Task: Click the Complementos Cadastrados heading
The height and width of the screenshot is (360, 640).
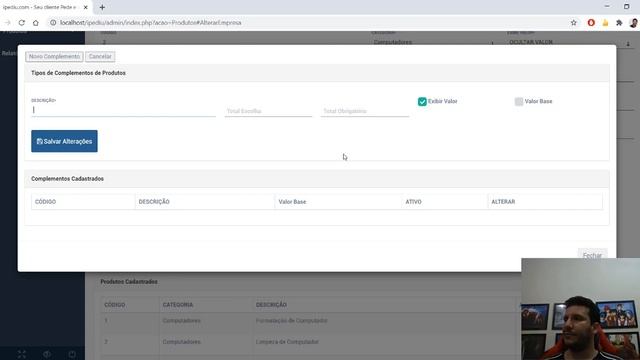Action: pyautogui.click(x=67, y=179)
